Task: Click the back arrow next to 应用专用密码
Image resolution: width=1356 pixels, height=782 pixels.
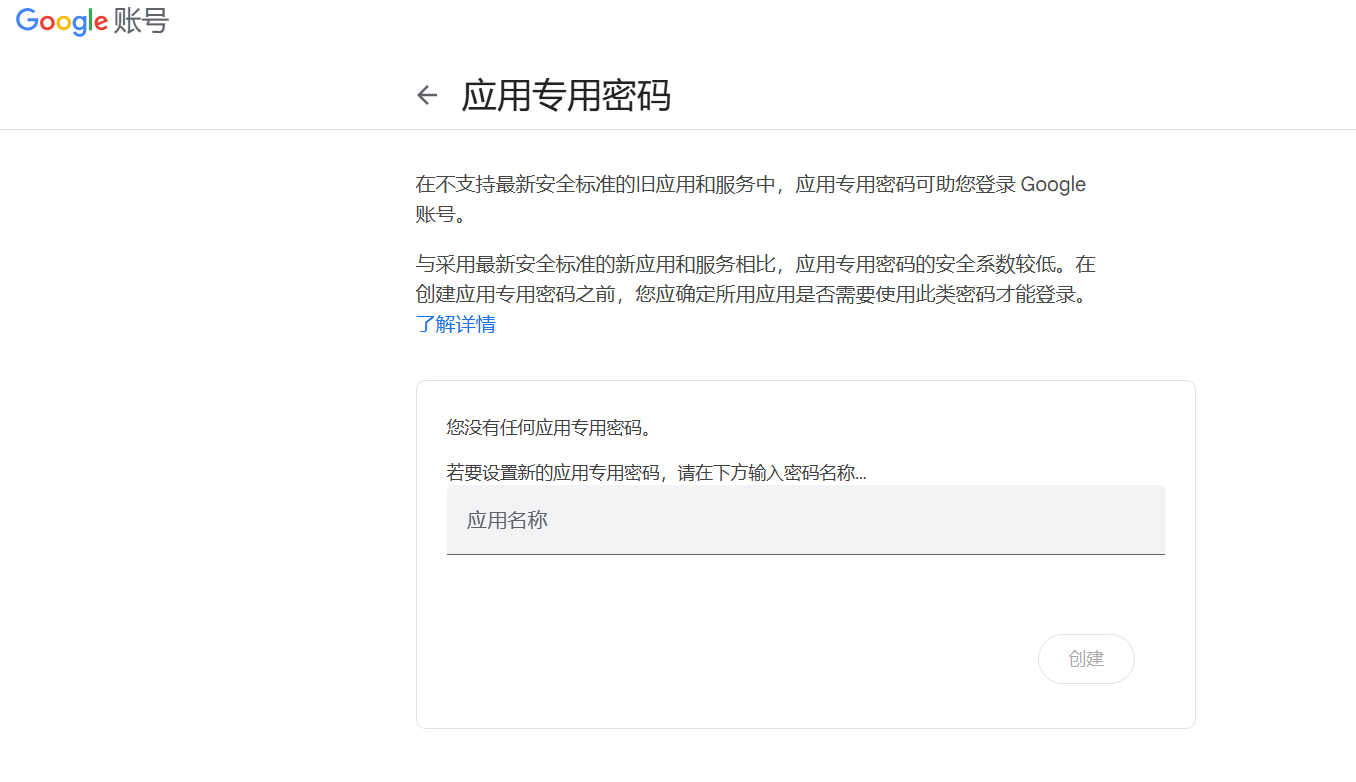Action: [x=427, y=96]
